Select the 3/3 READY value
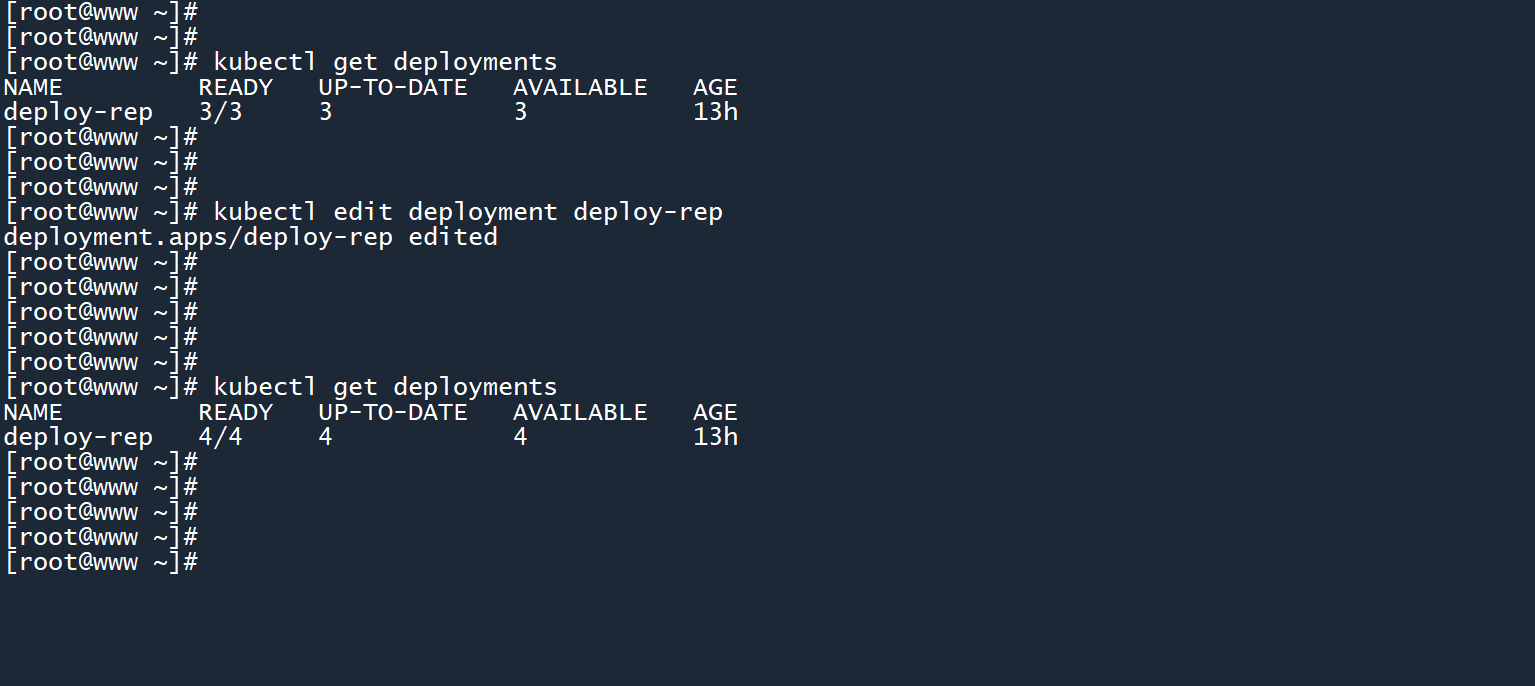Viewport: 1535px width, 686px height. tap(220, 112)
